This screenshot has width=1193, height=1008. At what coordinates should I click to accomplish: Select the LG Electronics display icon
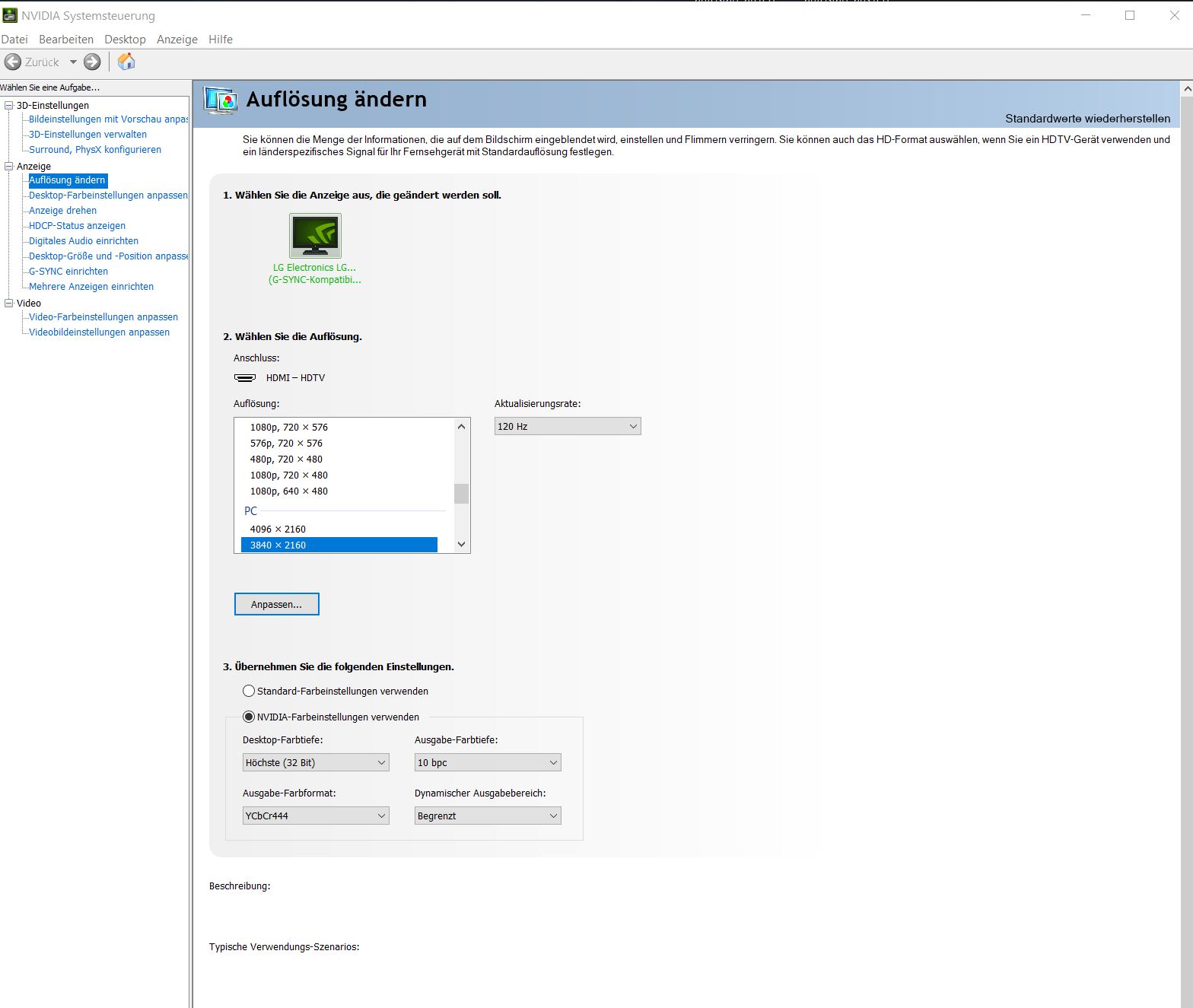point(315,236)
